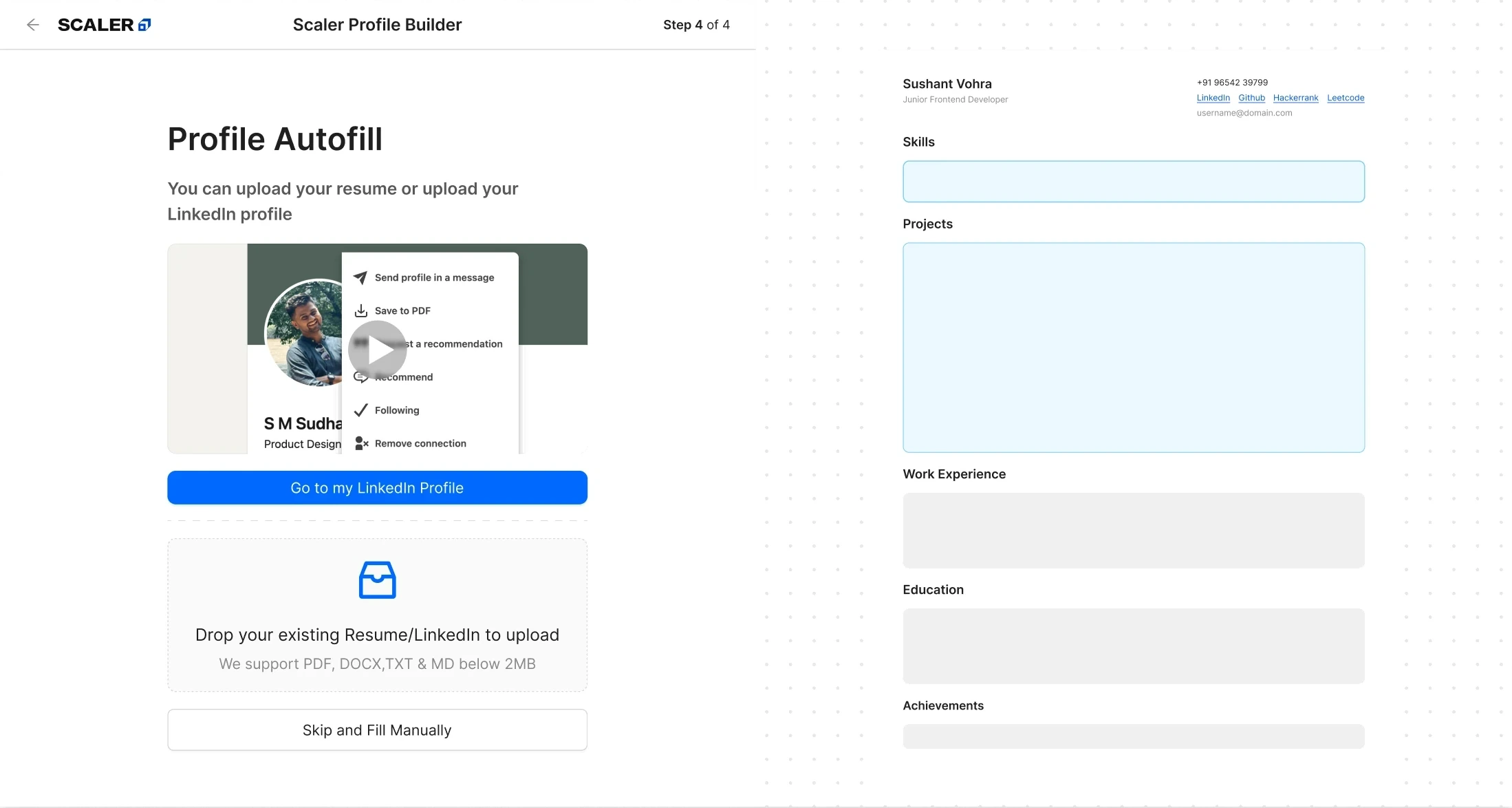
Task: Select the Work Experience placeholder block
Action: pyautogui.click(x=1133, y=530)
